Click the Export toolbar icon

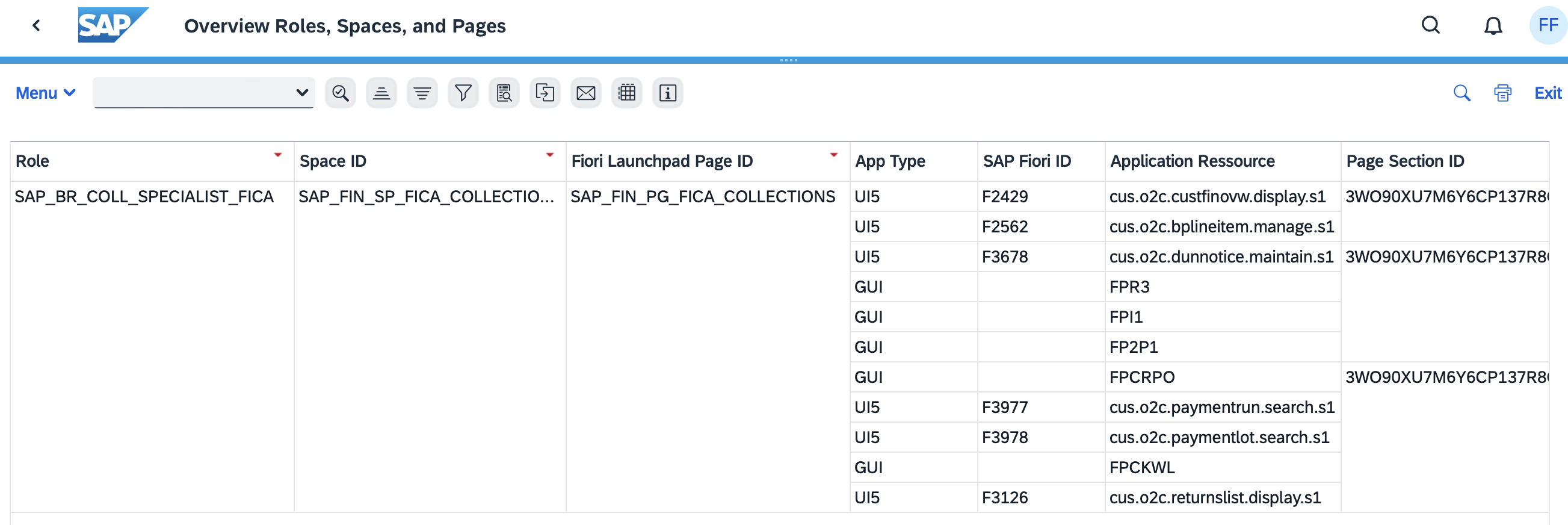tap(545, 93)
